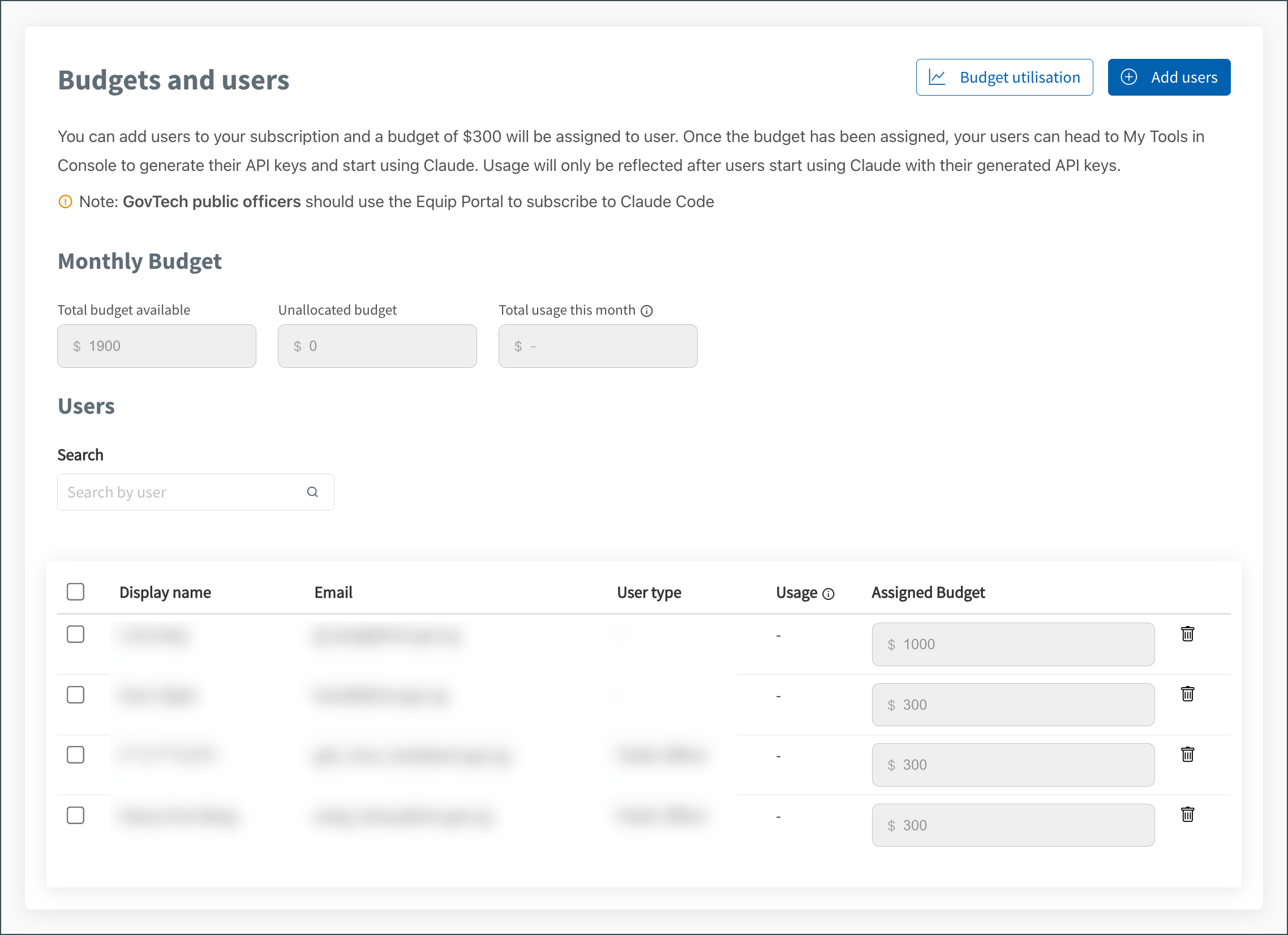Click the User type column header
Screen dimensions: 1288x935
(649, 593)
